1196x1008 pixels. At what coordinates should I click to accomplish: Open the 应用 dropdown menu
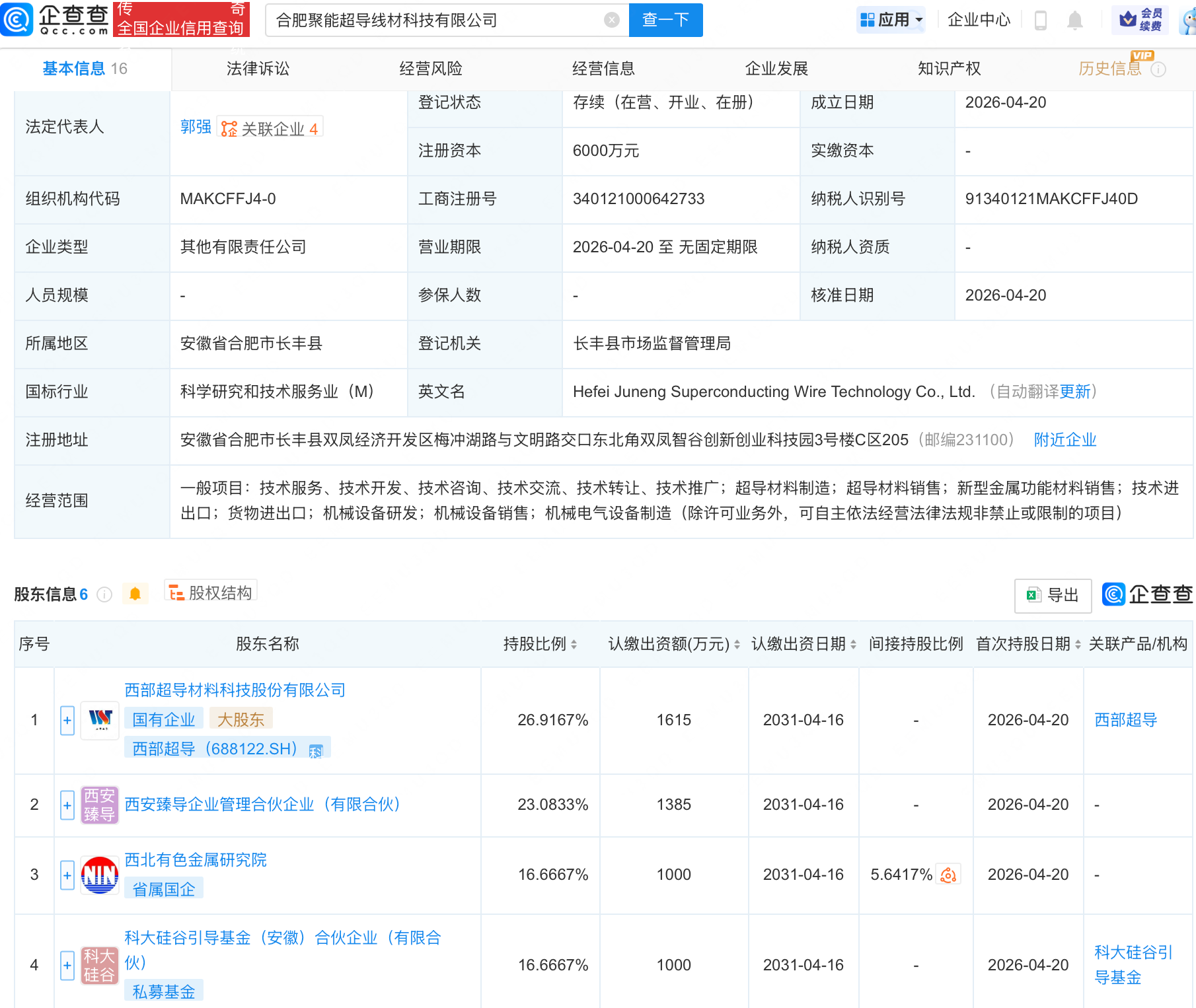tap(891, 20)
